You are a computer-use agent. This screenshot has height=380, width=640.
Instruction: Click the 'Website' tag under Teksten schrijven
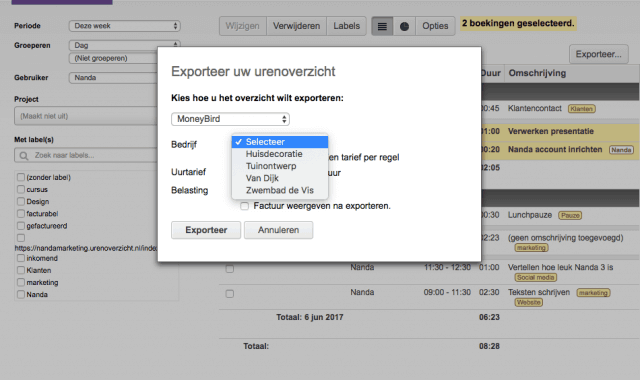tap(529, 302)
